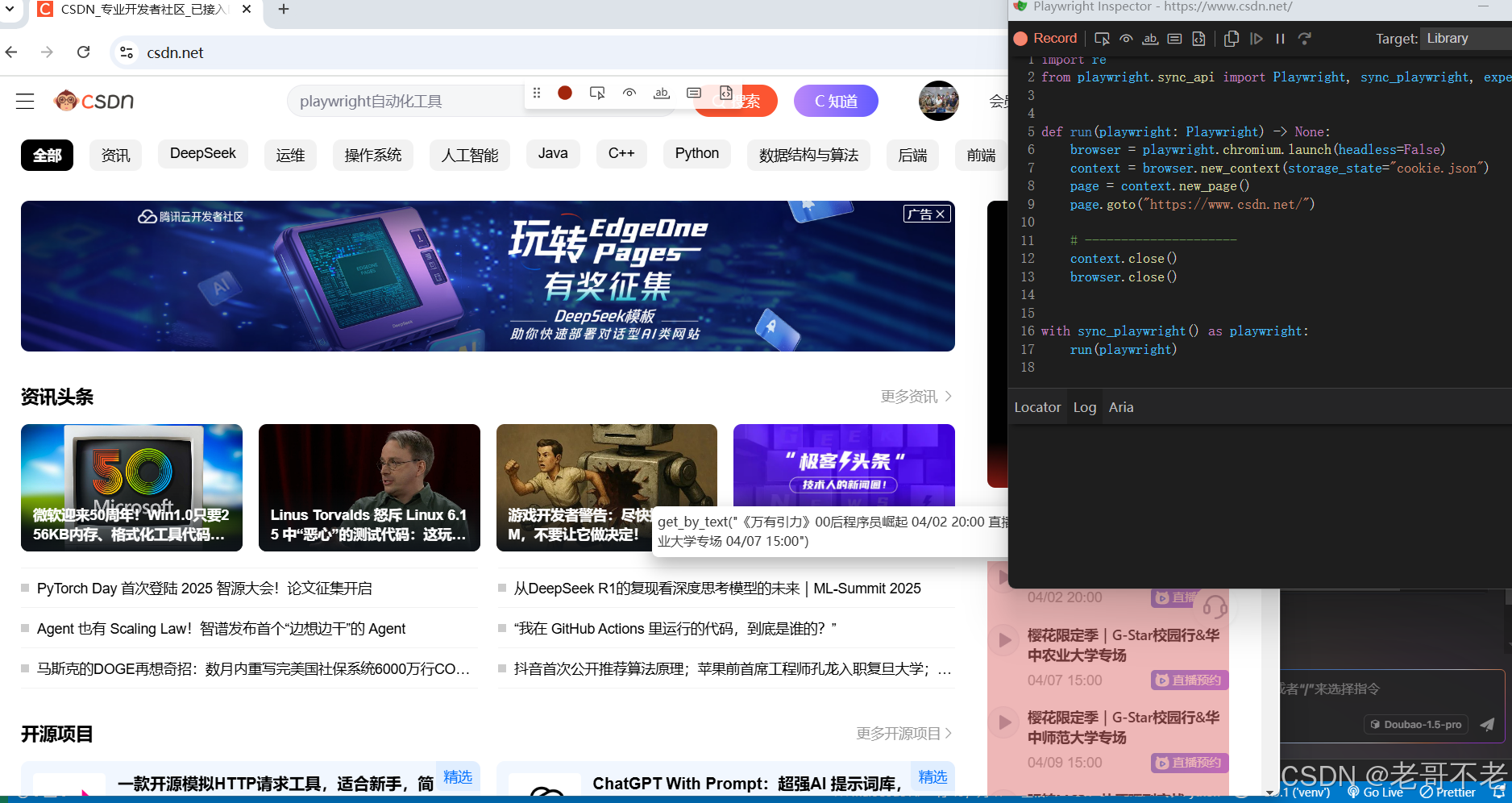Screen dimensions: 1512x803
Task: Click the csdn.net address bar
Action: (556, 52)
